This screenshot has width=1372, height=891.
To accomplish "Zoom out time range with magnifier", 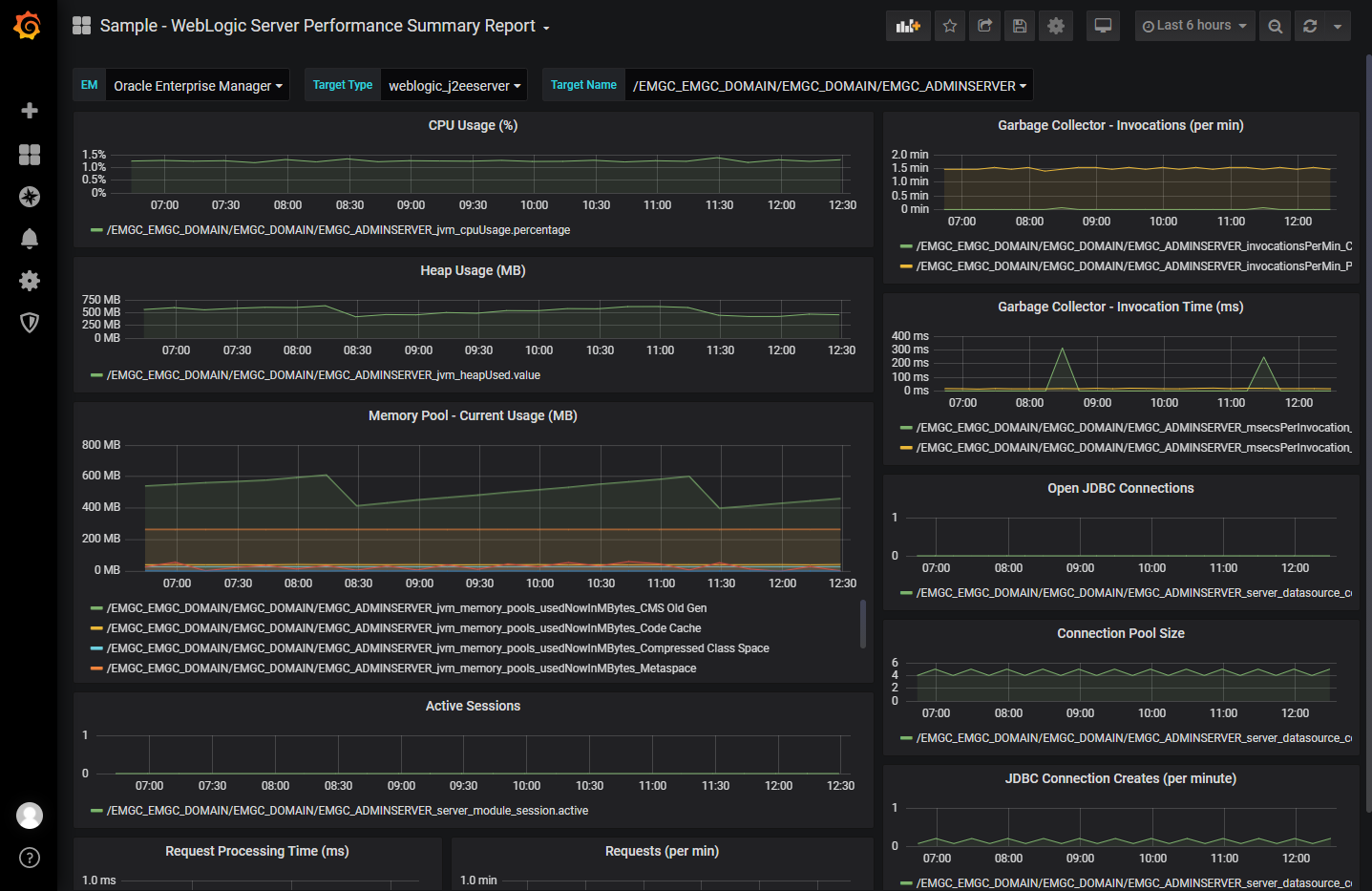I will [x=1275, y=26].
